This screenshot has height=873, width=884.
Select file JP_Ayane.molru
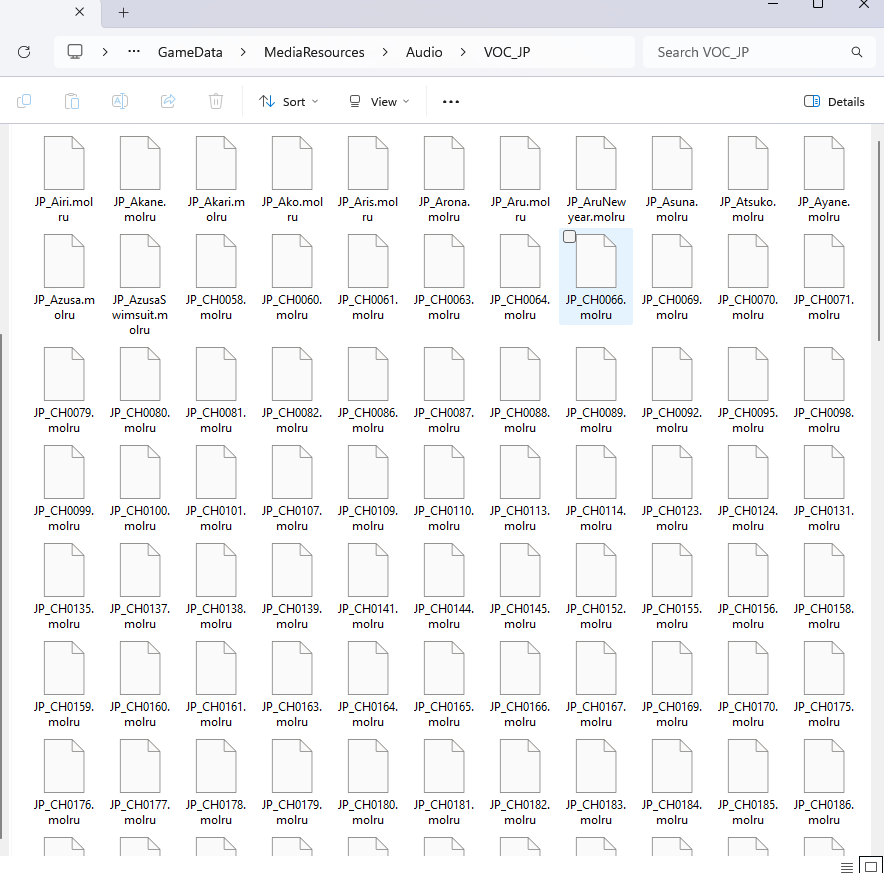pyautogui.click(x=824, y=179)
